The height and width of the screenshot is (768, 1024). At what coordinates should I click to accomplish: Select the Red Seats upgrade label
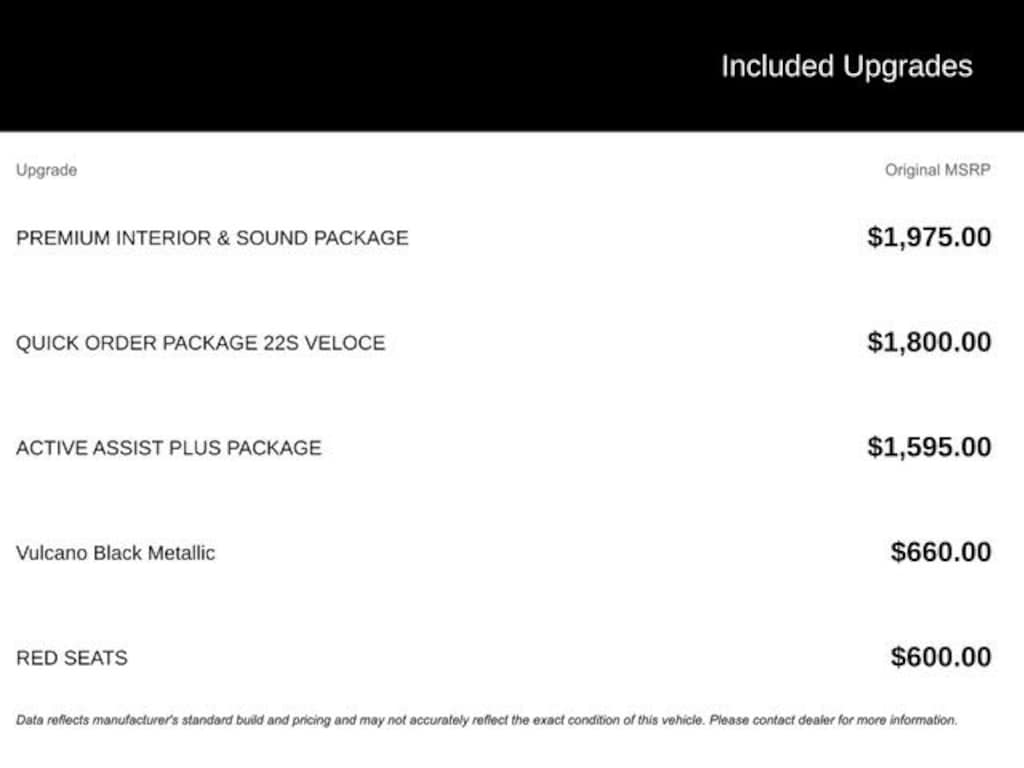[x=72, y=658]
